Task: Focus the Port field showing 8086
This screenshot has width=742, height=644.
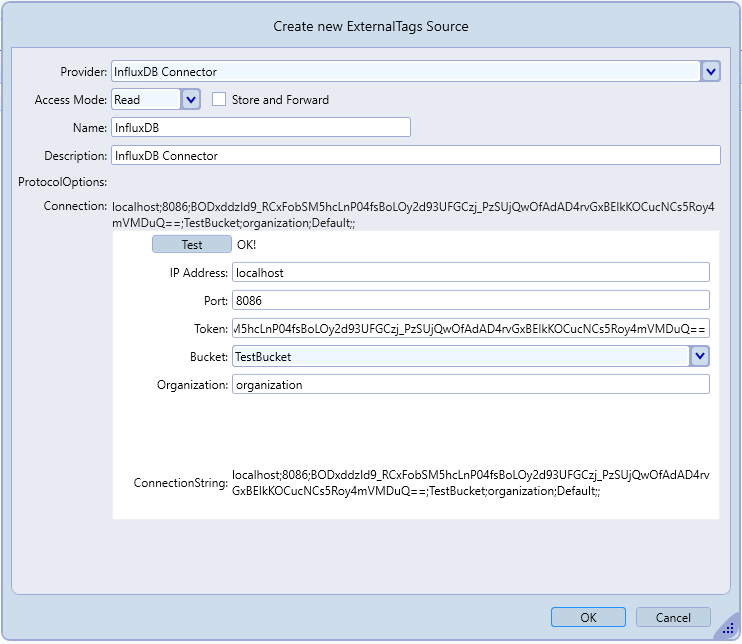Action: 470,300
